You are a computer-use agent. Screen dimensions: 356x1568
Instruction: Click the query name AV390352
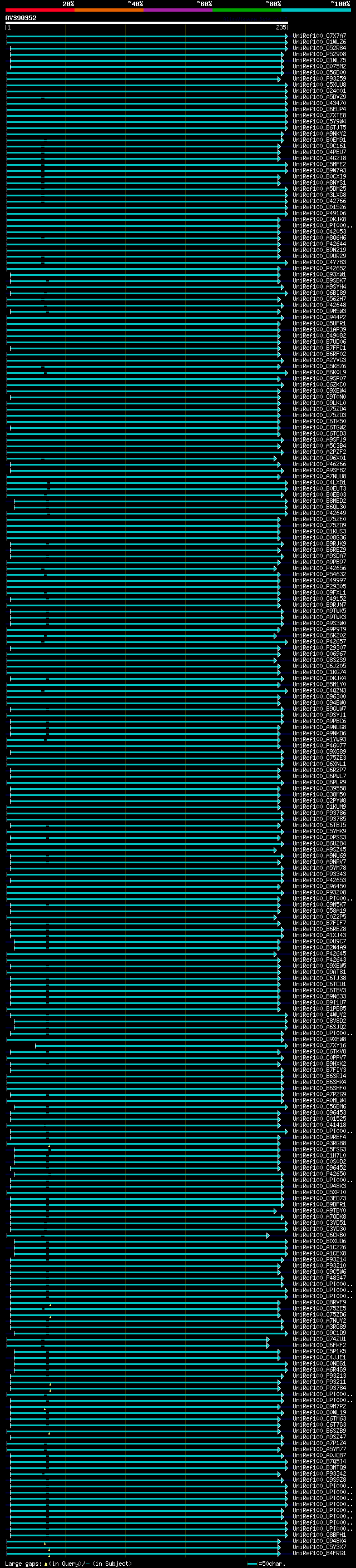tap(21, 18)
